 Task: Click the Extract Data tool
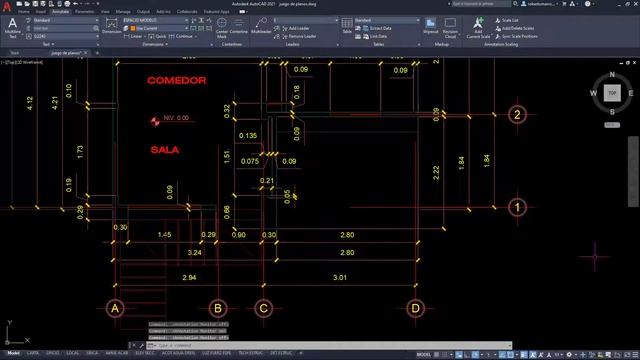coord(377,28)
